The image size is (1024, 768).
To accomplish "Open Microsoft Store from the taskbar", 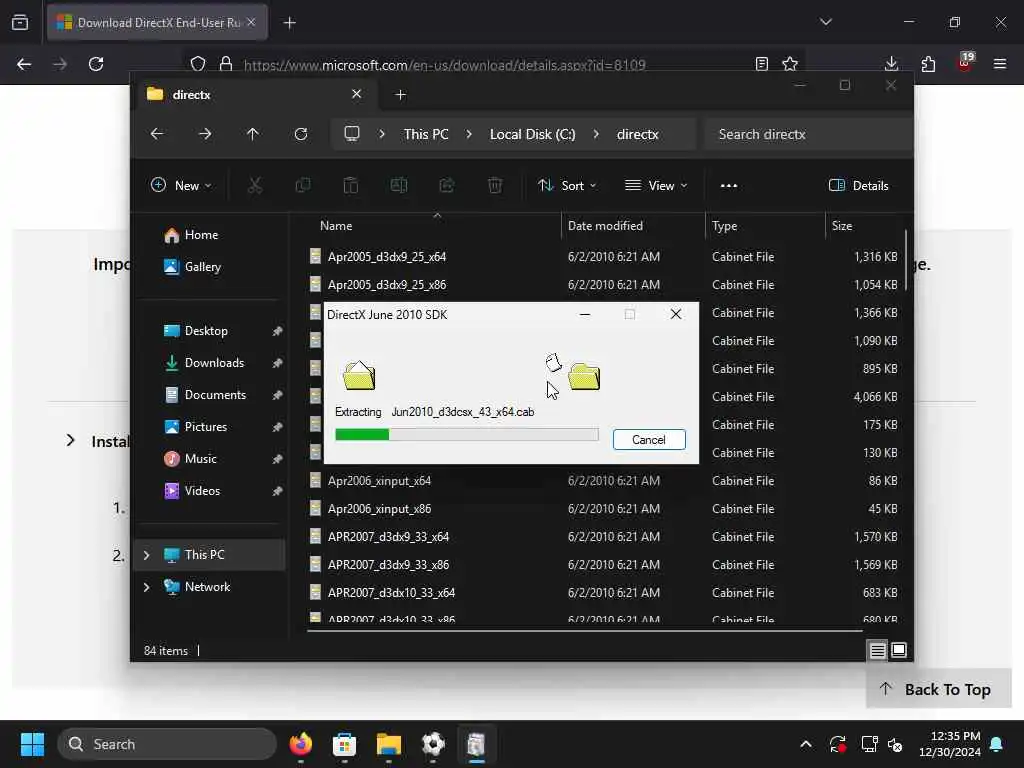I will click(344, 744).
